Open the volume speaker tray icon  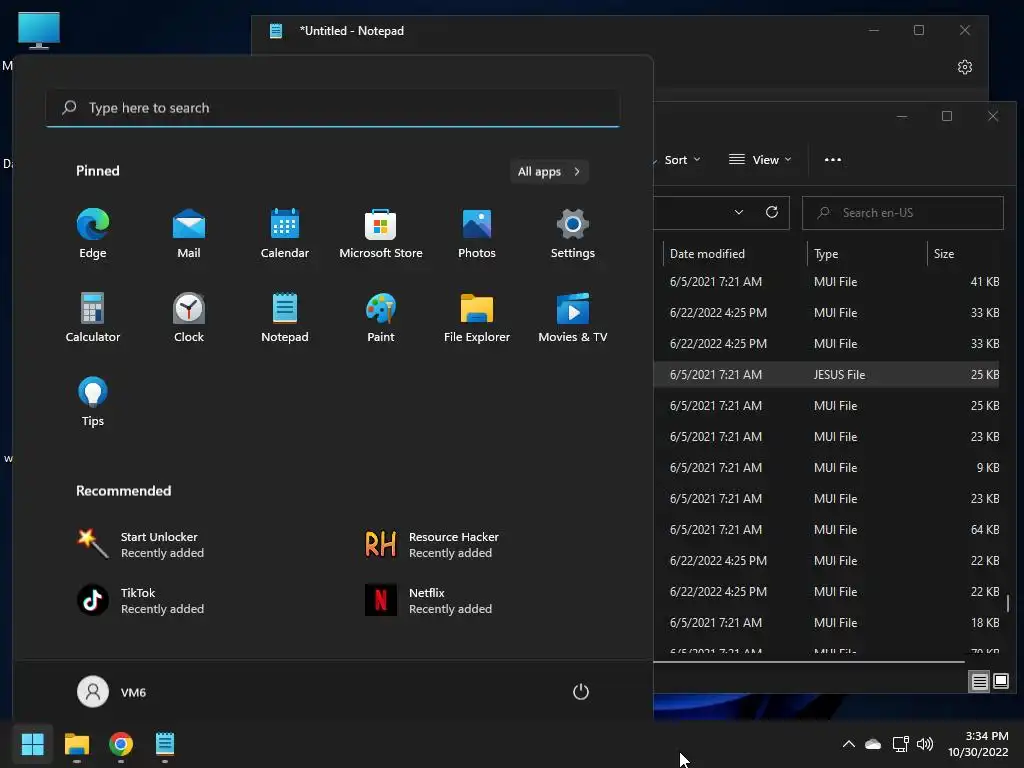pos(925,744)
